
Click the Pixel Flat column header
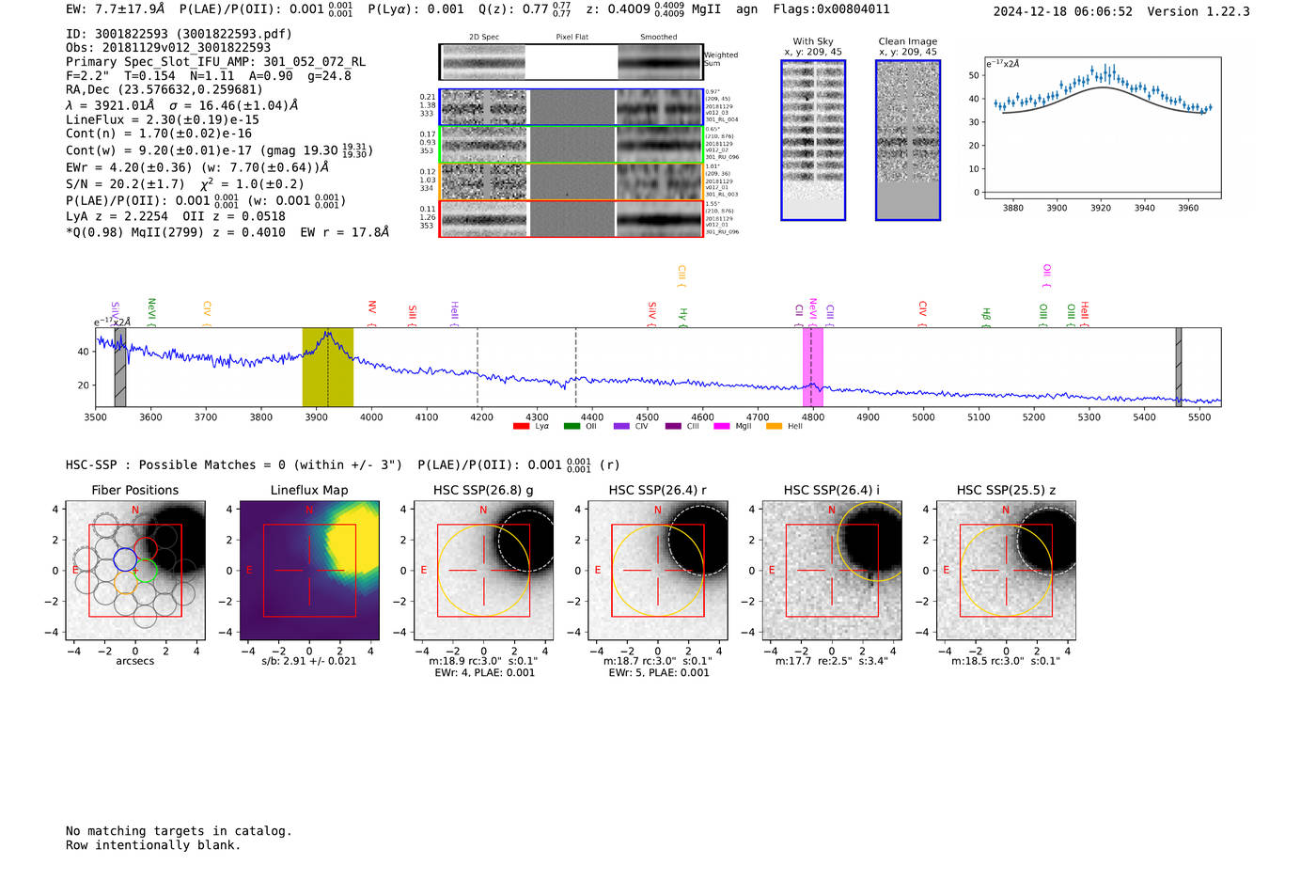572,38
